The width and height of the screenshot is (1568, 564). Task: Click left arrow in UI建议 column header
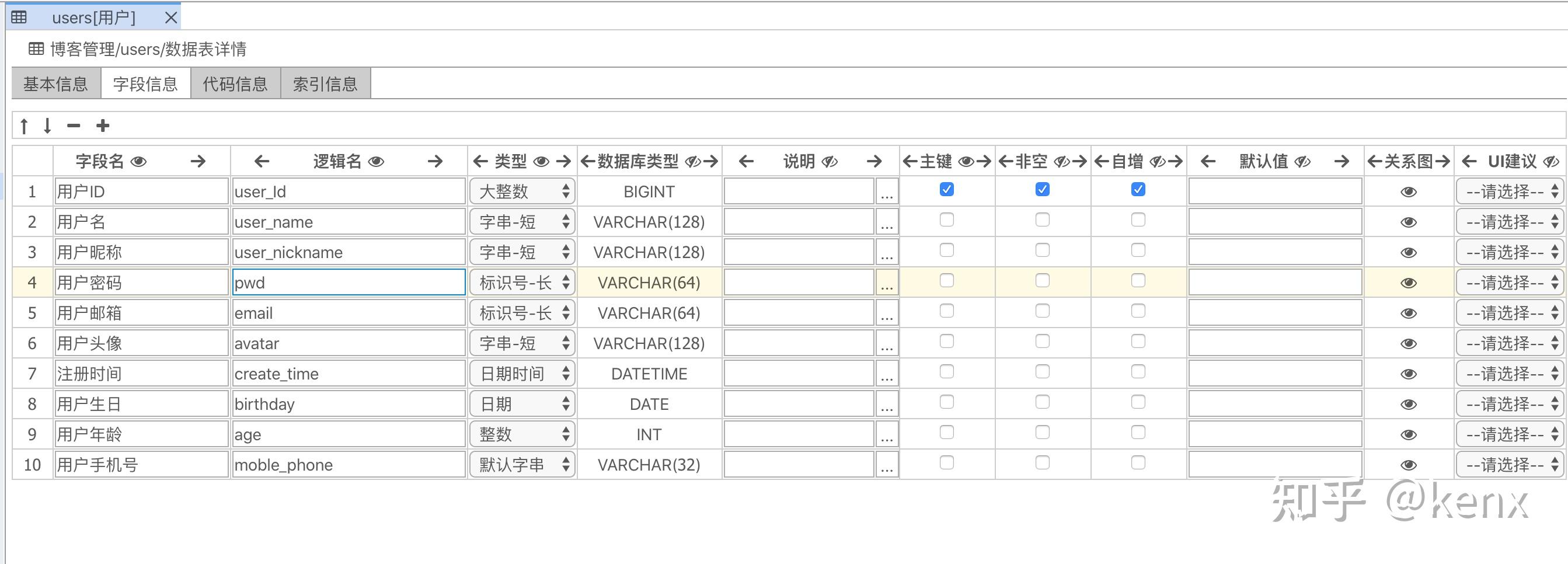[x=1469, y=161]
